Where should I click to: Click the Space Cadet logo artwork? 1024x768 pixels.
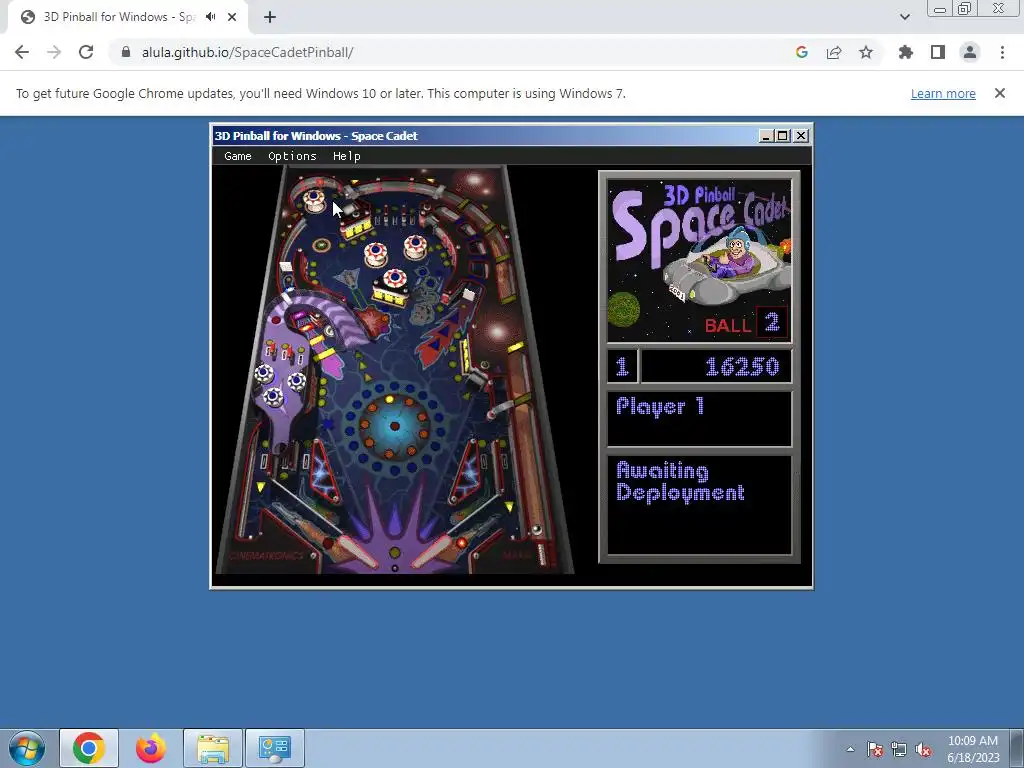point(699,260)
